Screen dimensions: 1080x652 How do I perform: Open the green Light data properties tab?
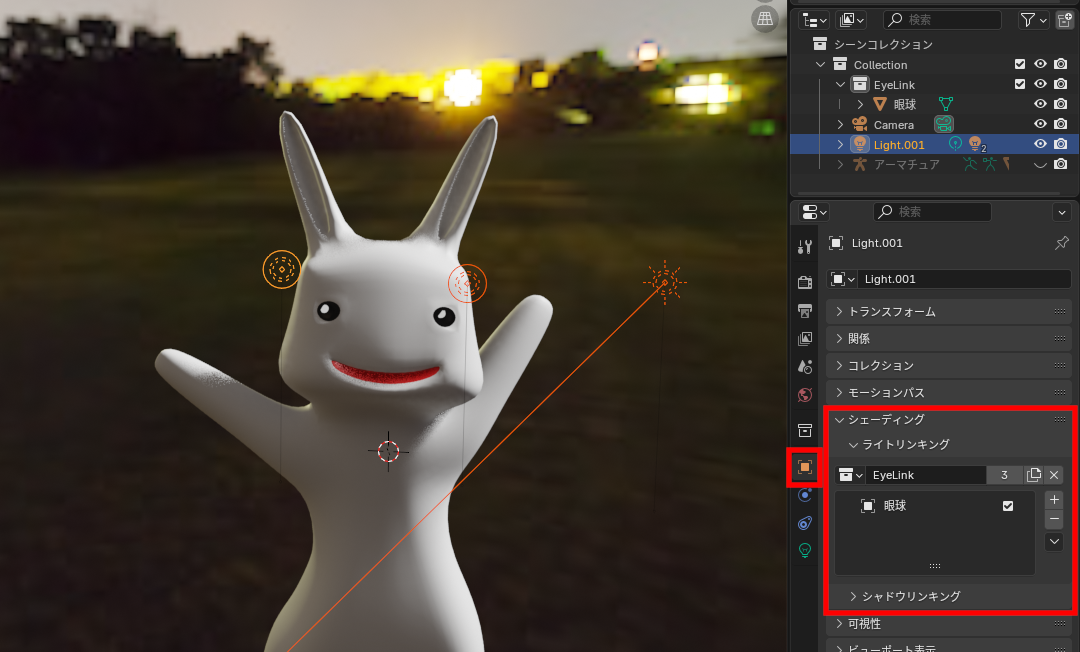click(804, 550)
